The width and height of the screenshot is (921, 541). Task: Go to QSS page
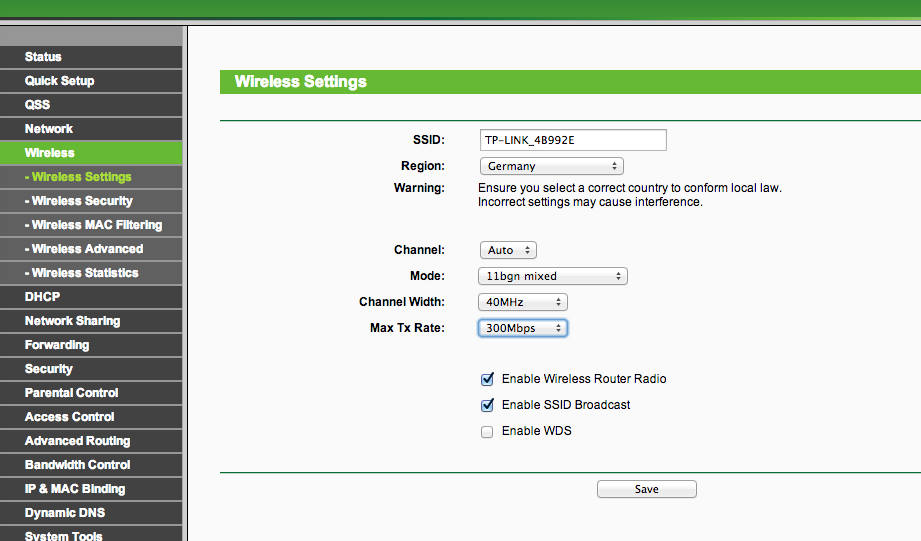tap(91, 105)
